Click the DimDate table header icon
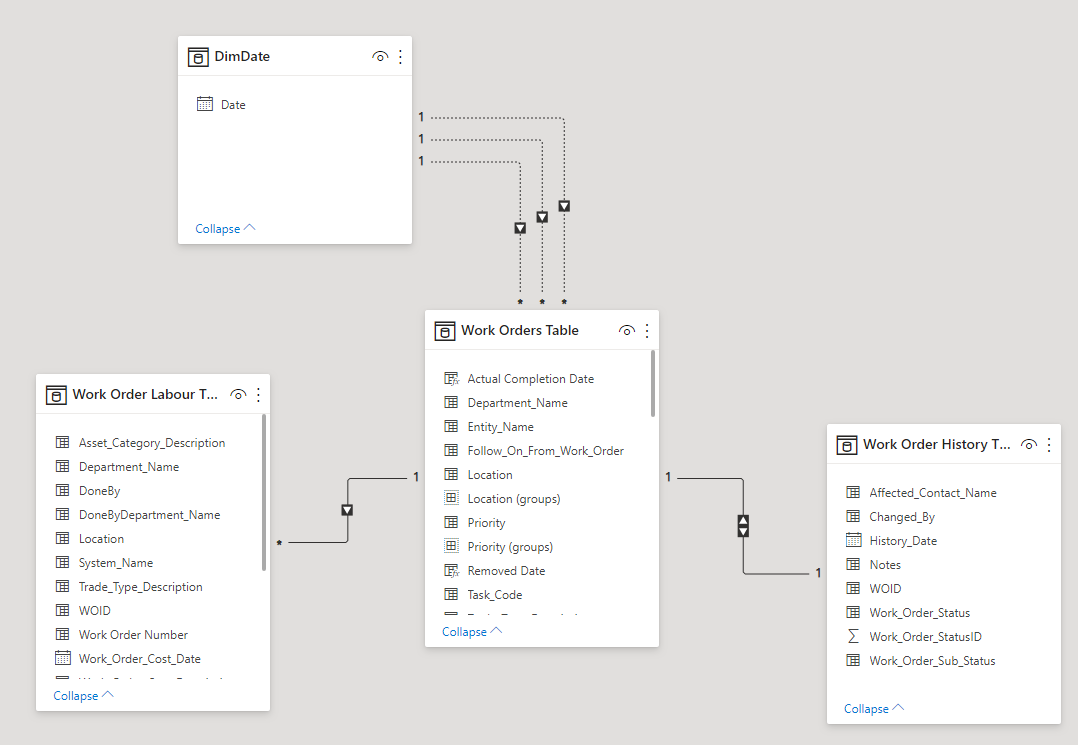Image resolution: width=1078 pixels, height=745 pixels. click(198, 57)
